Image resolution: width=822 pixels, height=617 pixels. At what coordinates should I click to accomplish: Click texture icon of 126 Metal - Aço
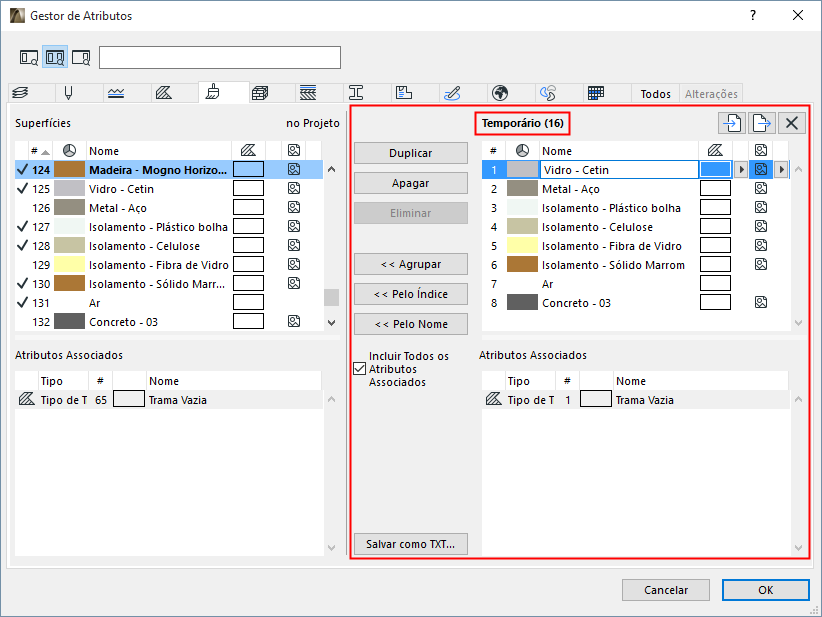click(294, 208)
